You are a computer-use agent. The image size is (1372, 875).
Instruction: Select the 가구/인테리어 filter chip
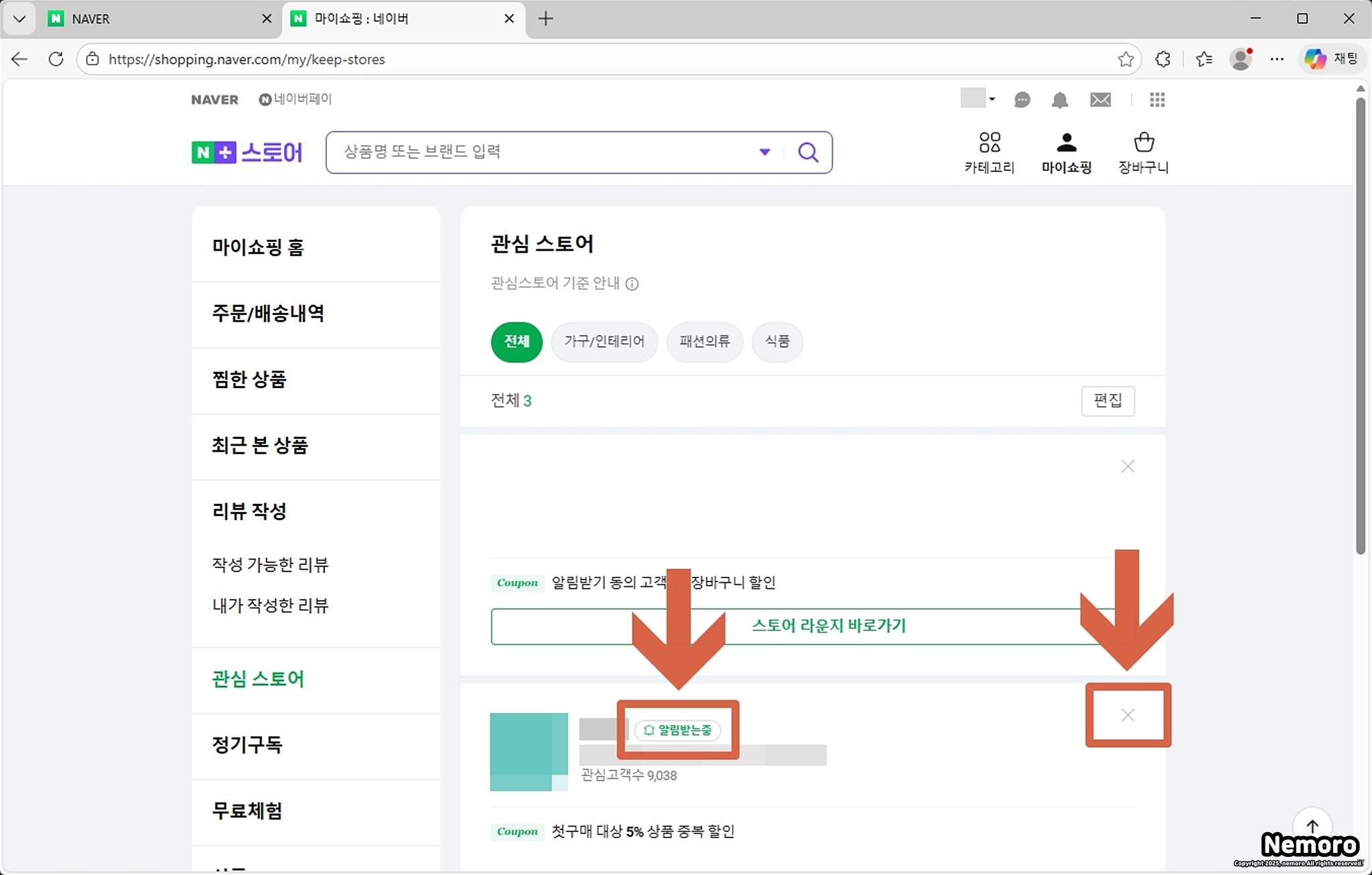(604, 342)
